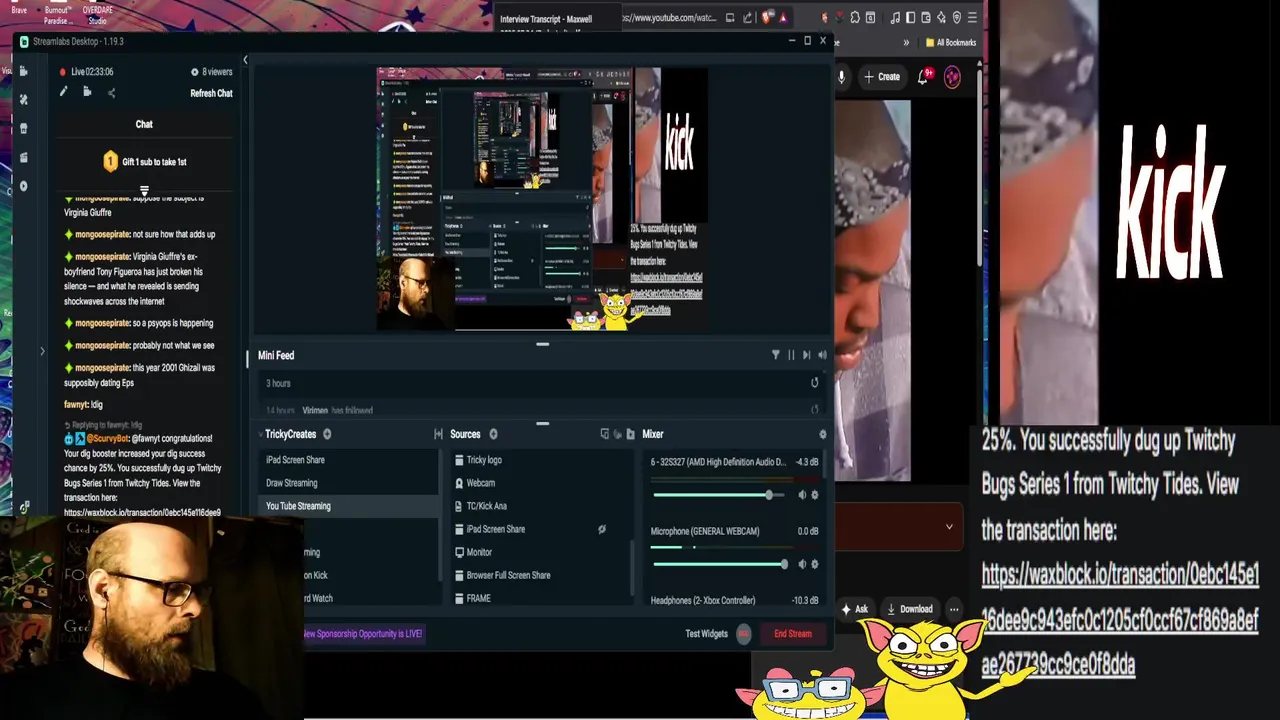Click the Ask button under YouTube video
Screen dimensions: 1280x720
pyautogui.click(x=854, y=609)
